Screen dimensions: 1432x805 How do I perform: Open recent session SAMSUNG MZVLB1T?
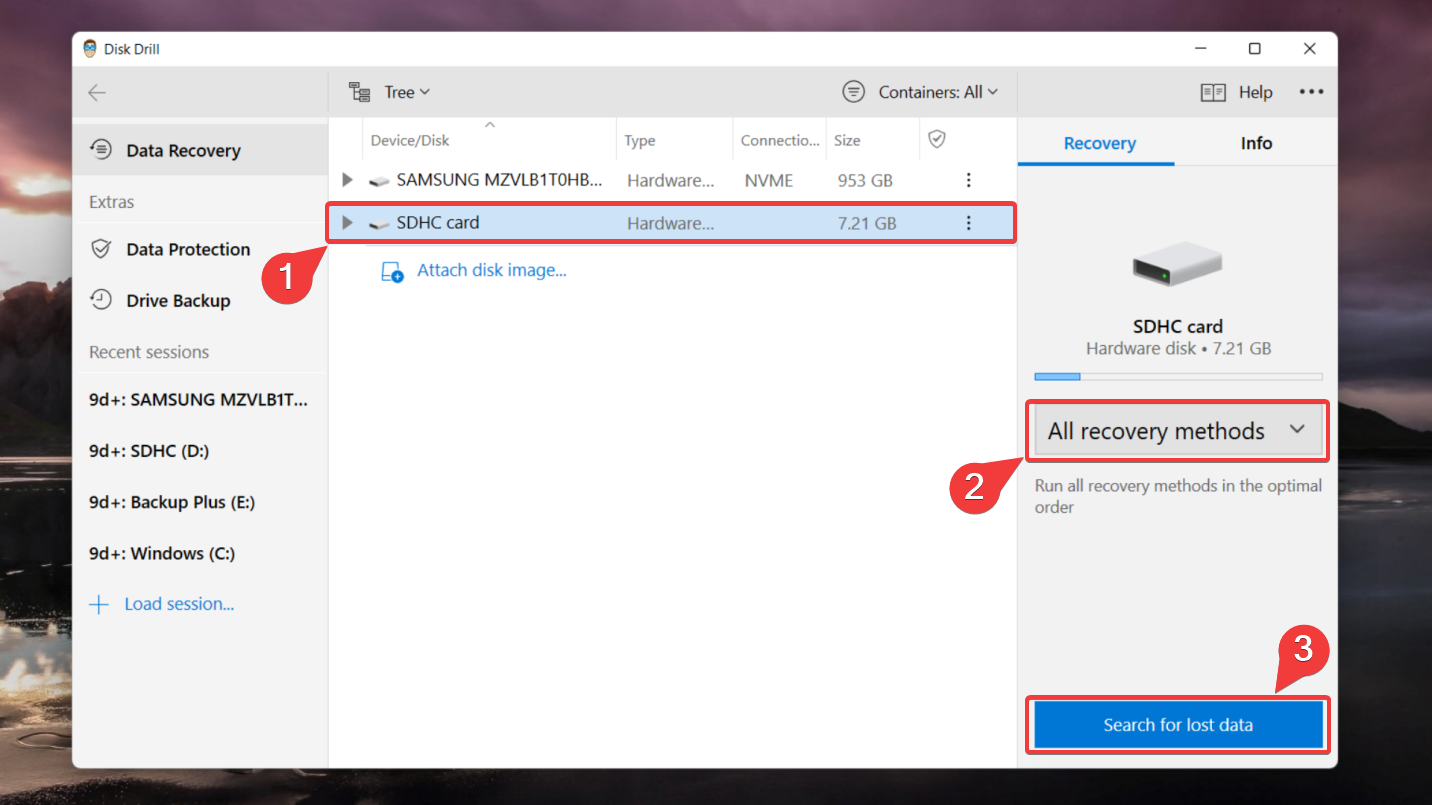(x=200, y=399)
